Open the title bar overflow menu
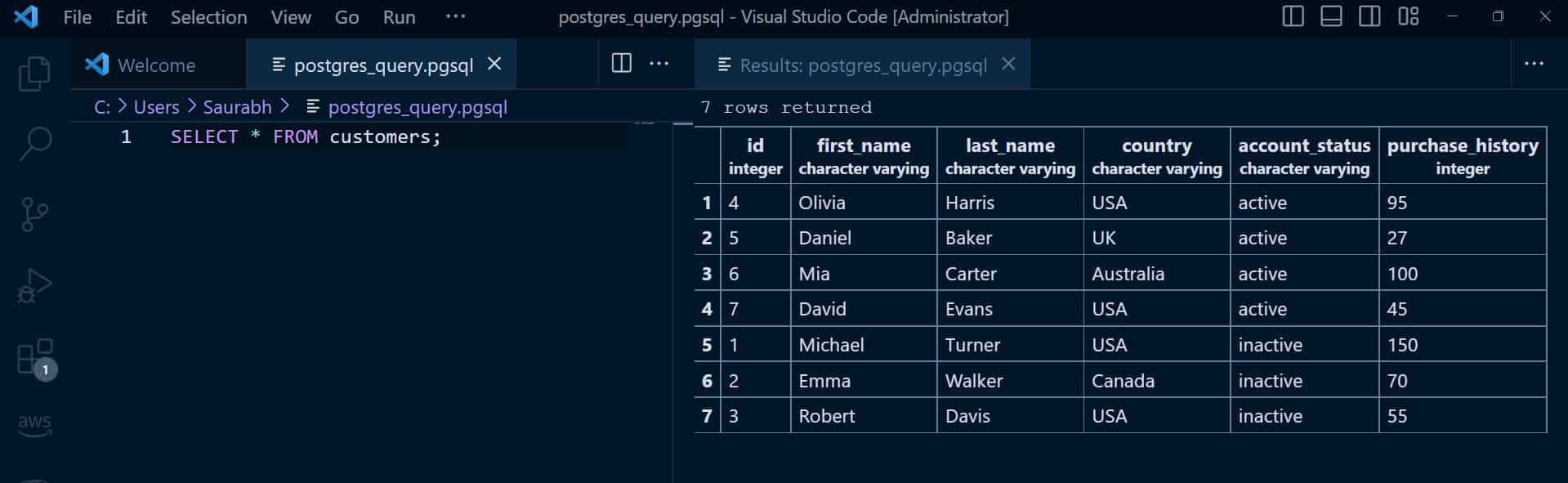This screenshot has height=483, width=1568. (x=455, y=16)
